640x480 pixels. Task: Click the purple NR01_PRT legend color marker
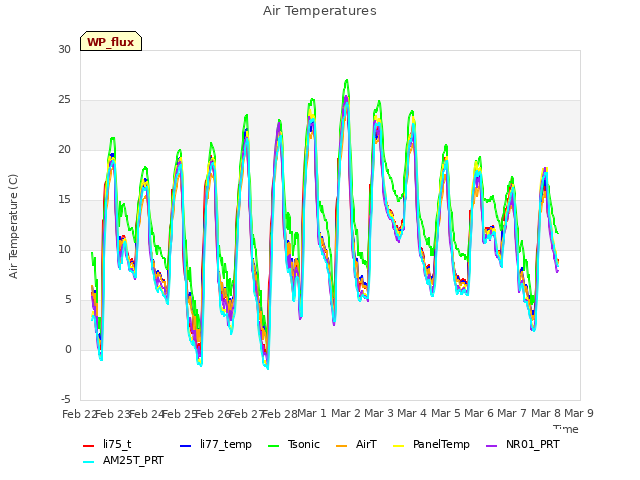click(492, 446)
